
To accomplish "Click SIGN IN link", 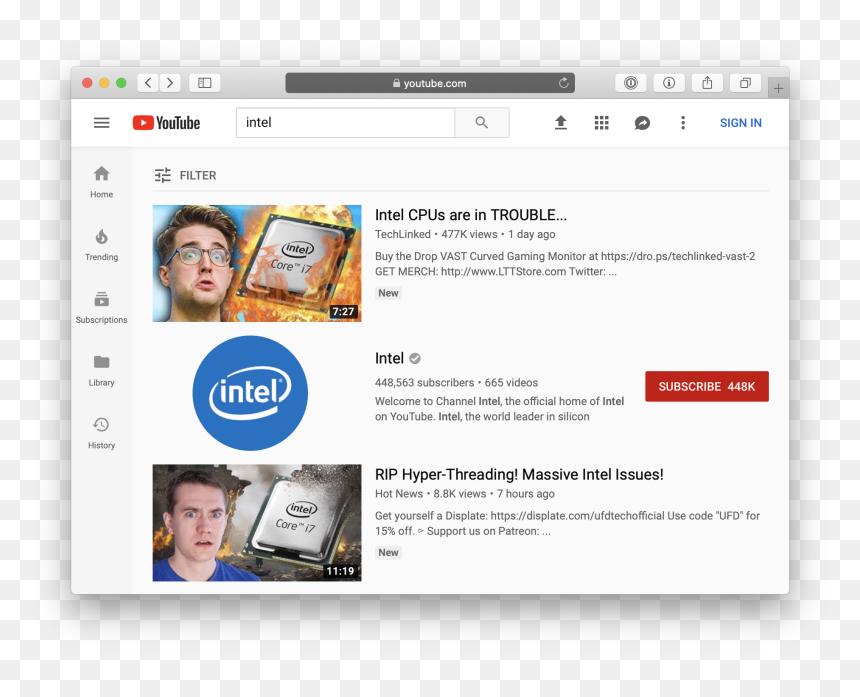I will pos(740,123).
